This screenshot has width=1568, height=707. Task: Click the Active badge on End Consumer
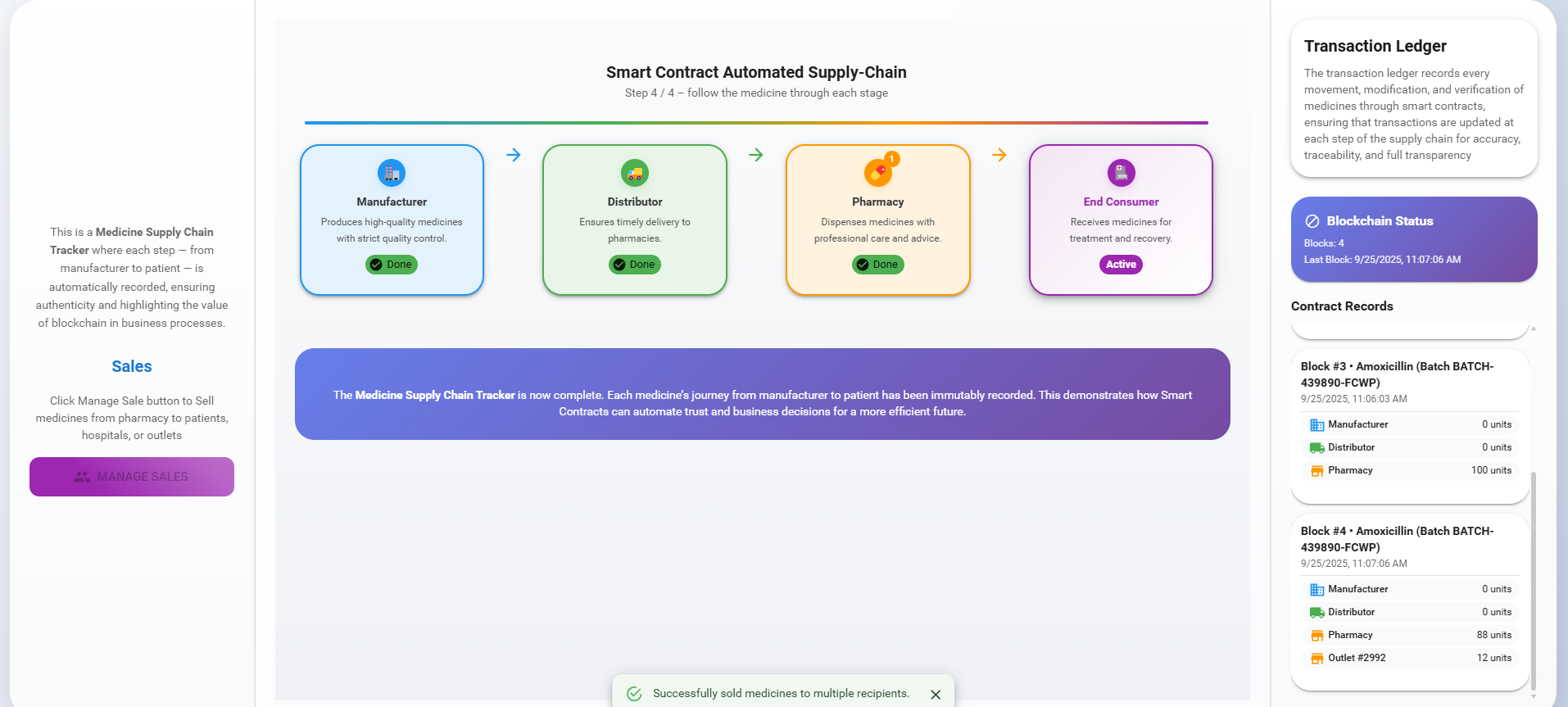click(1121, 265)
